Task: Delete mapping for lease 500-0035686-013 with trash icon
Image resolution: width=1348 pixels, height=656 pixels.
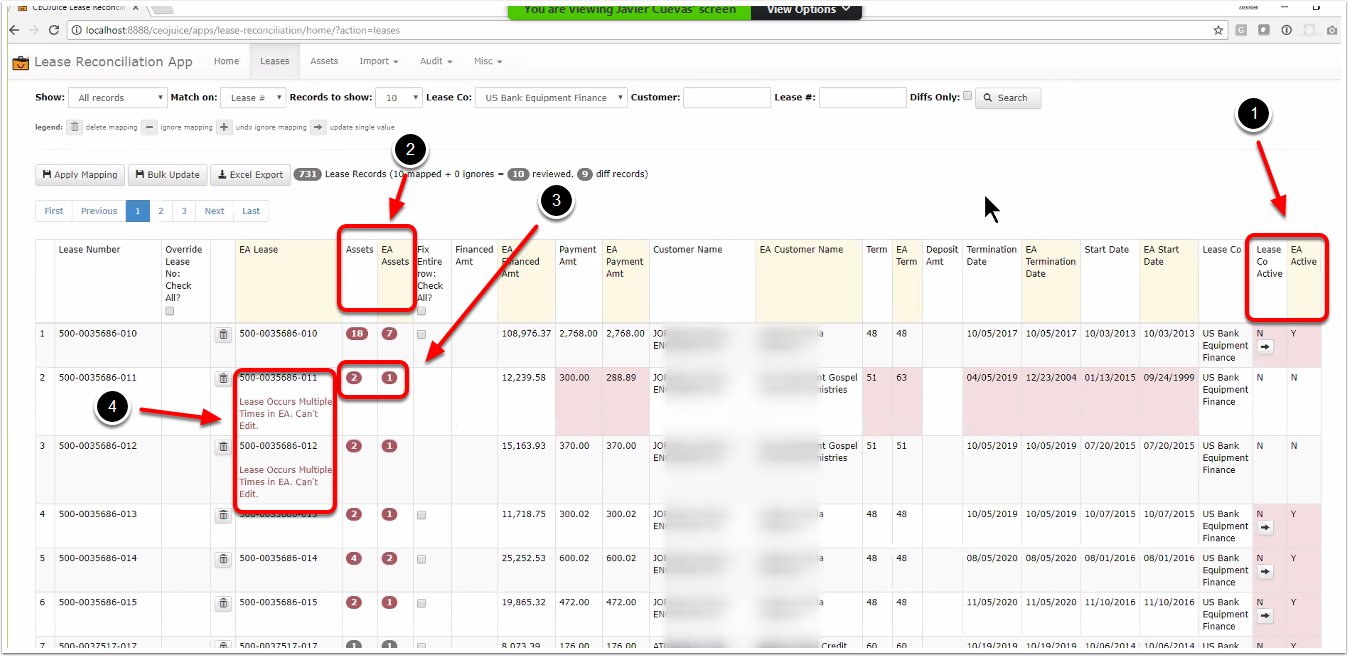Action: click(223, 515)
